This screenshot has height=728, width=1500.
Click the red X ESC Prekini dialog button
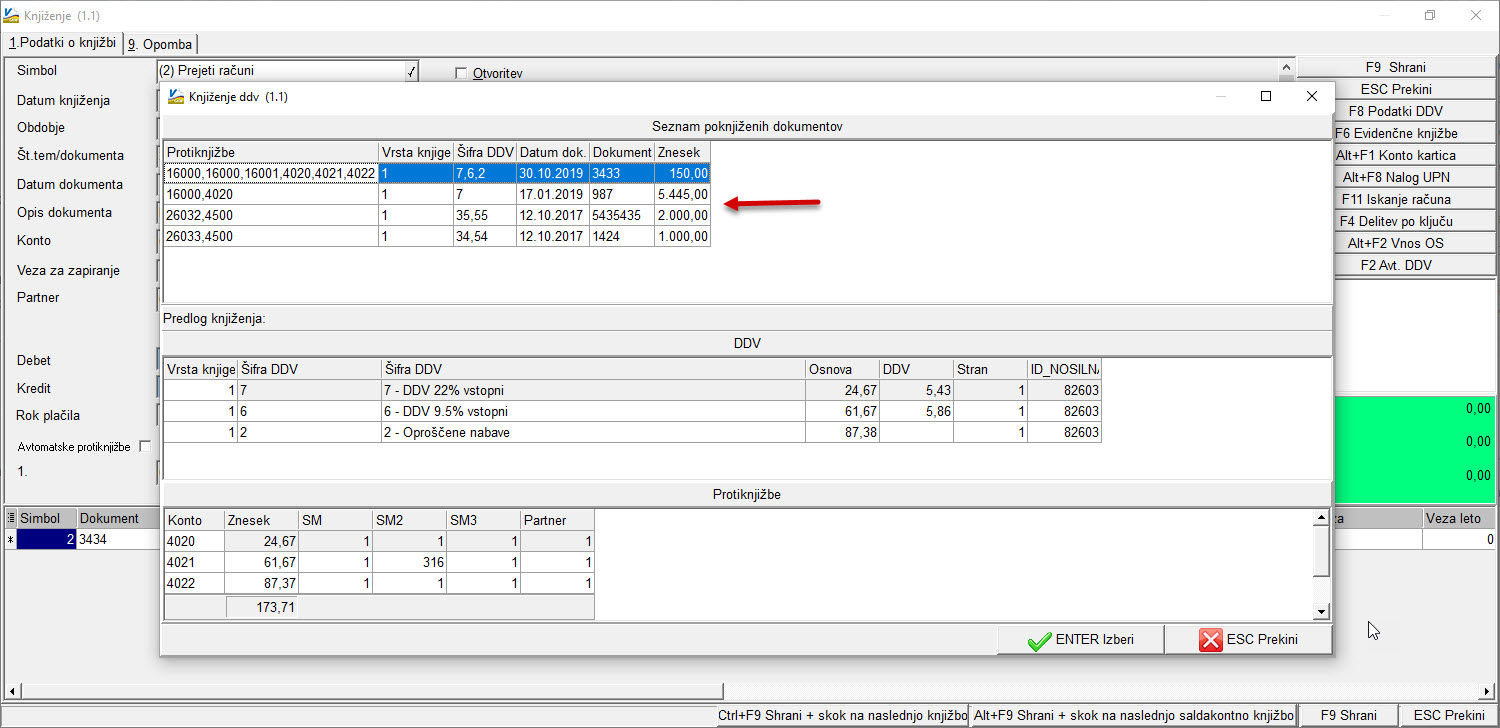click(x=1248, y=640)
